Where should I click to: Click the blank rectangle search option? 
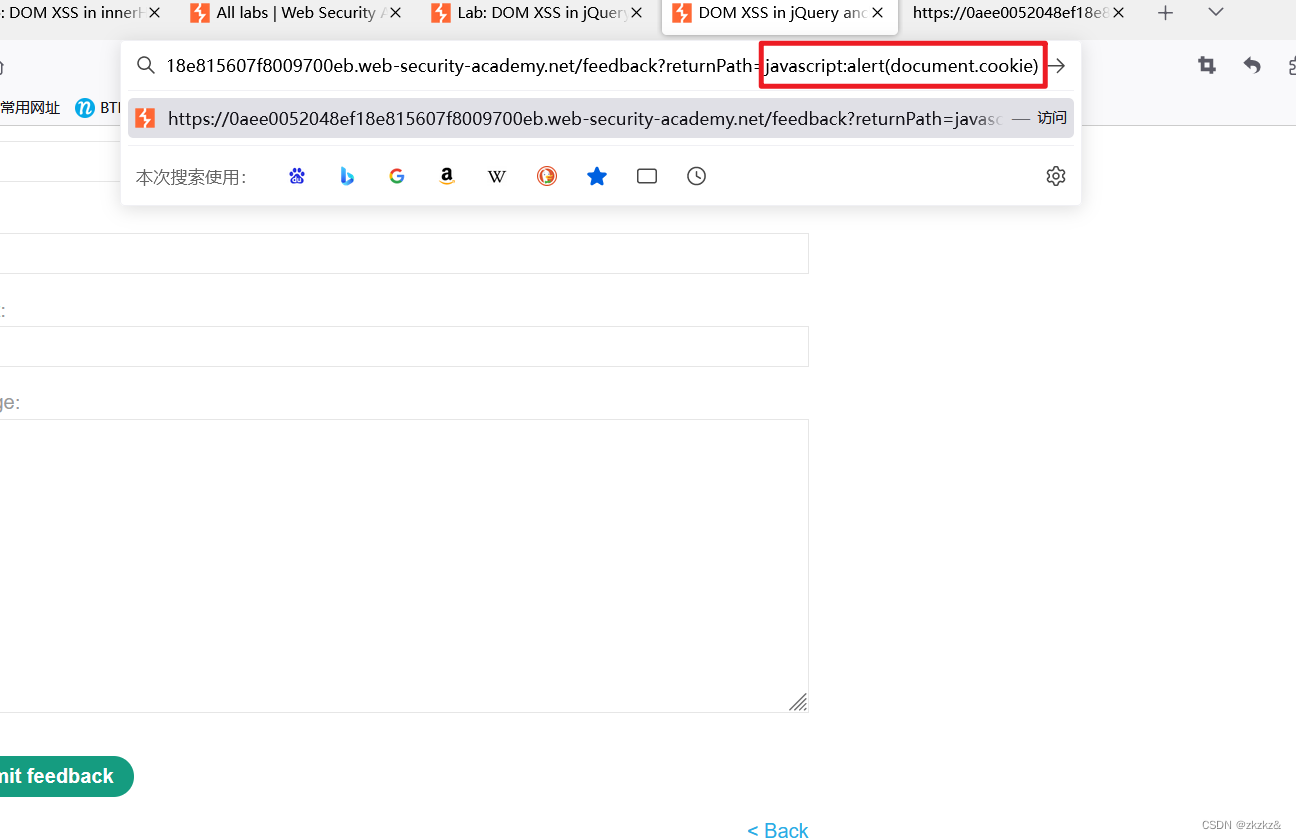pos(646,176)
